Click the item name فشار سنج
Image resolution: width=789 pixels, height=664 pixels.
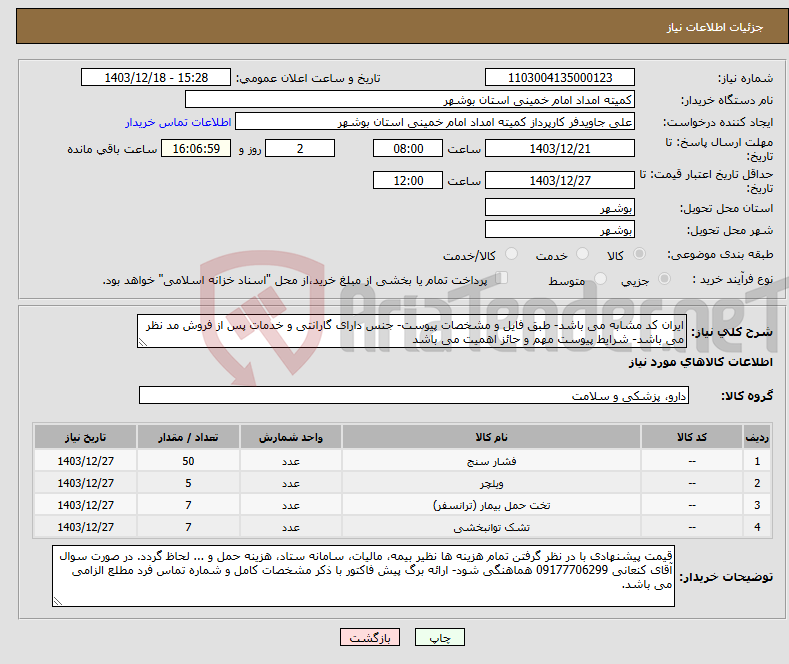pos(491,461)
